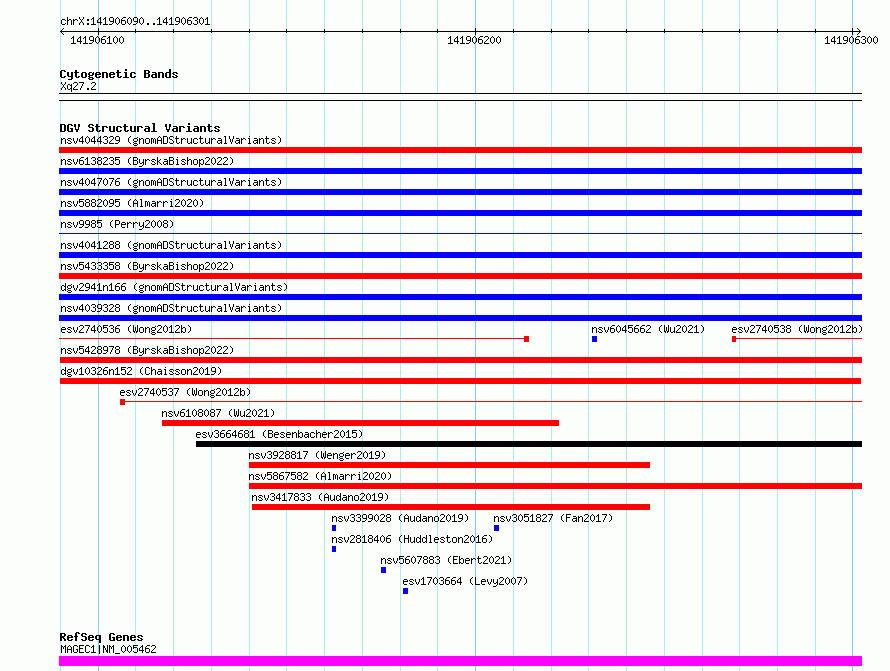
Task: Click the red nsv5867582 variant bar
Action: 555,486
